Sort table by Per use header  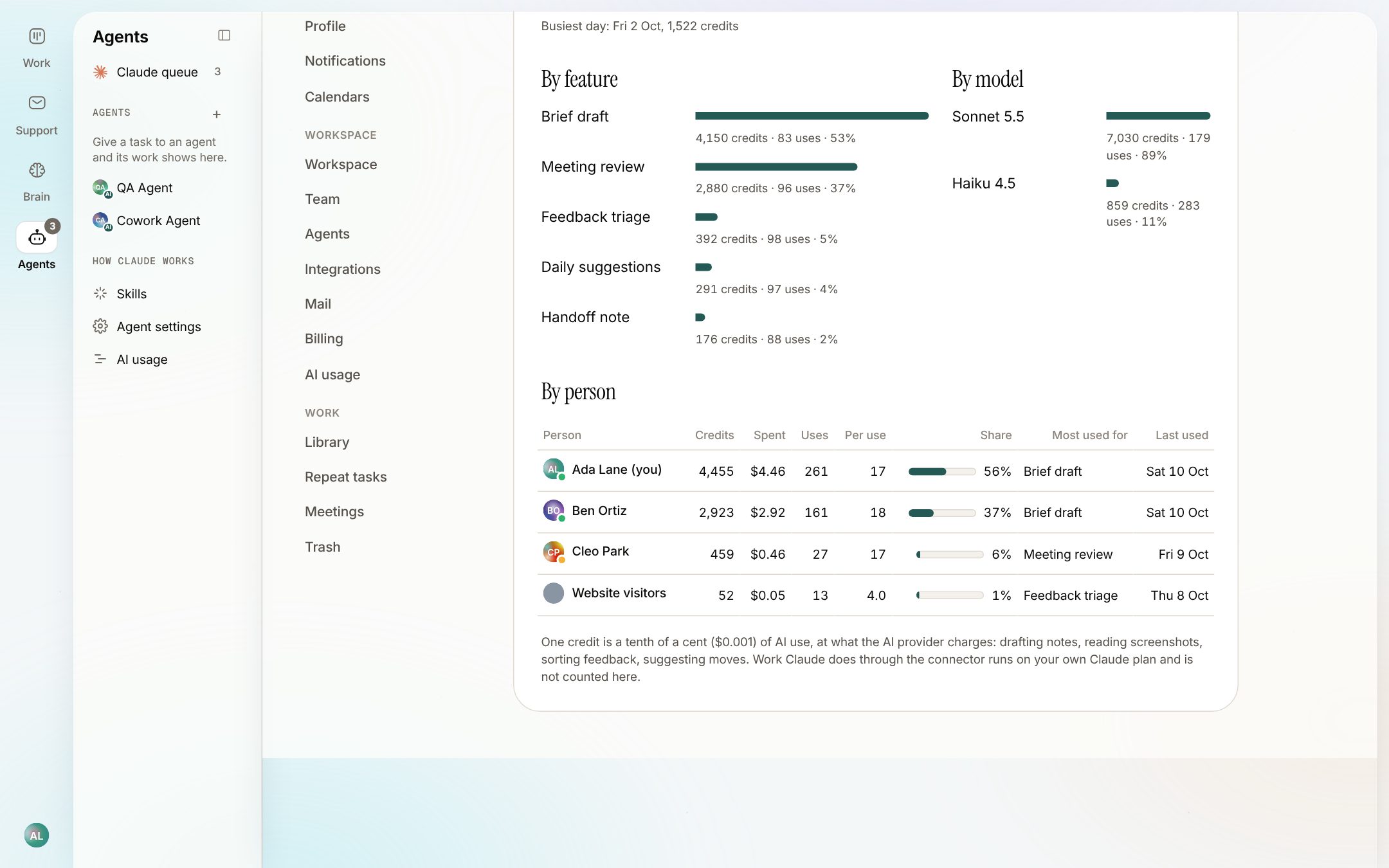[x=866, y=435]
